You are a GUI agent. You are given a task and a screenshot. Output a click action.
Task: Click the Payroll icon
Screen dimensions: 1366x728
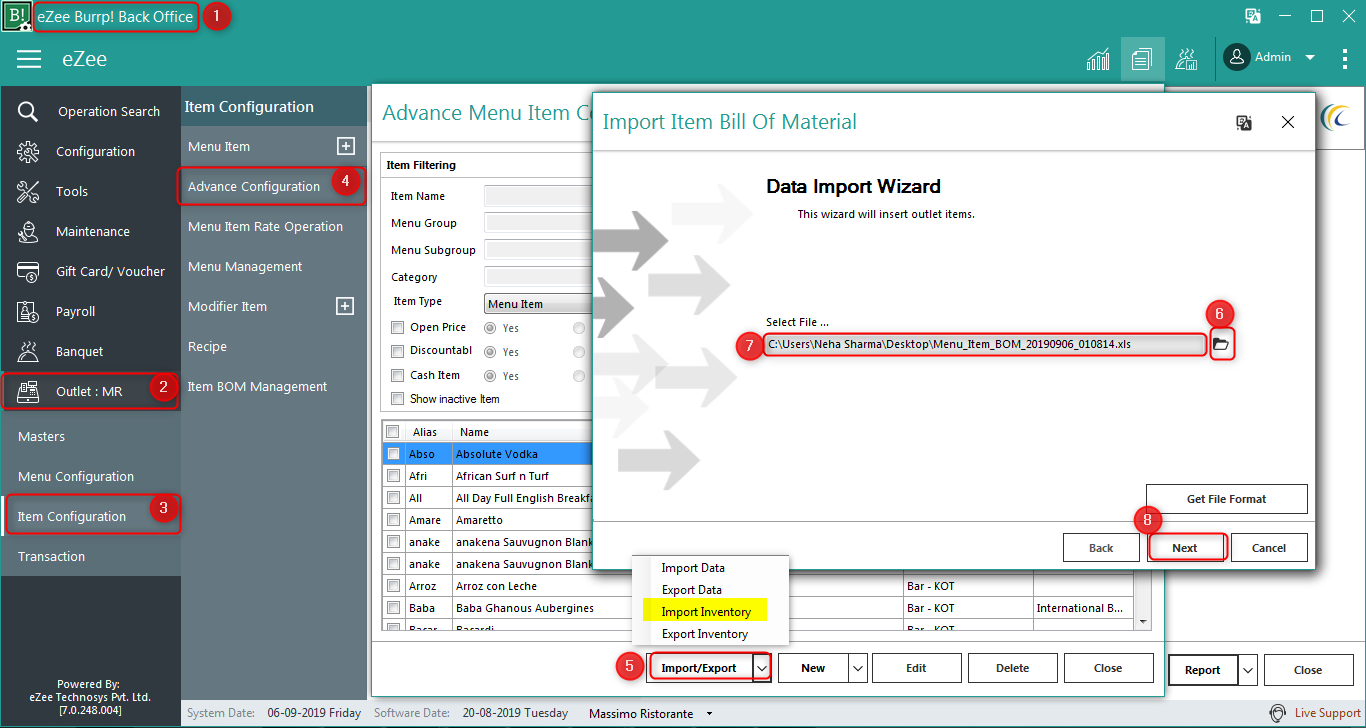point(28,311)
